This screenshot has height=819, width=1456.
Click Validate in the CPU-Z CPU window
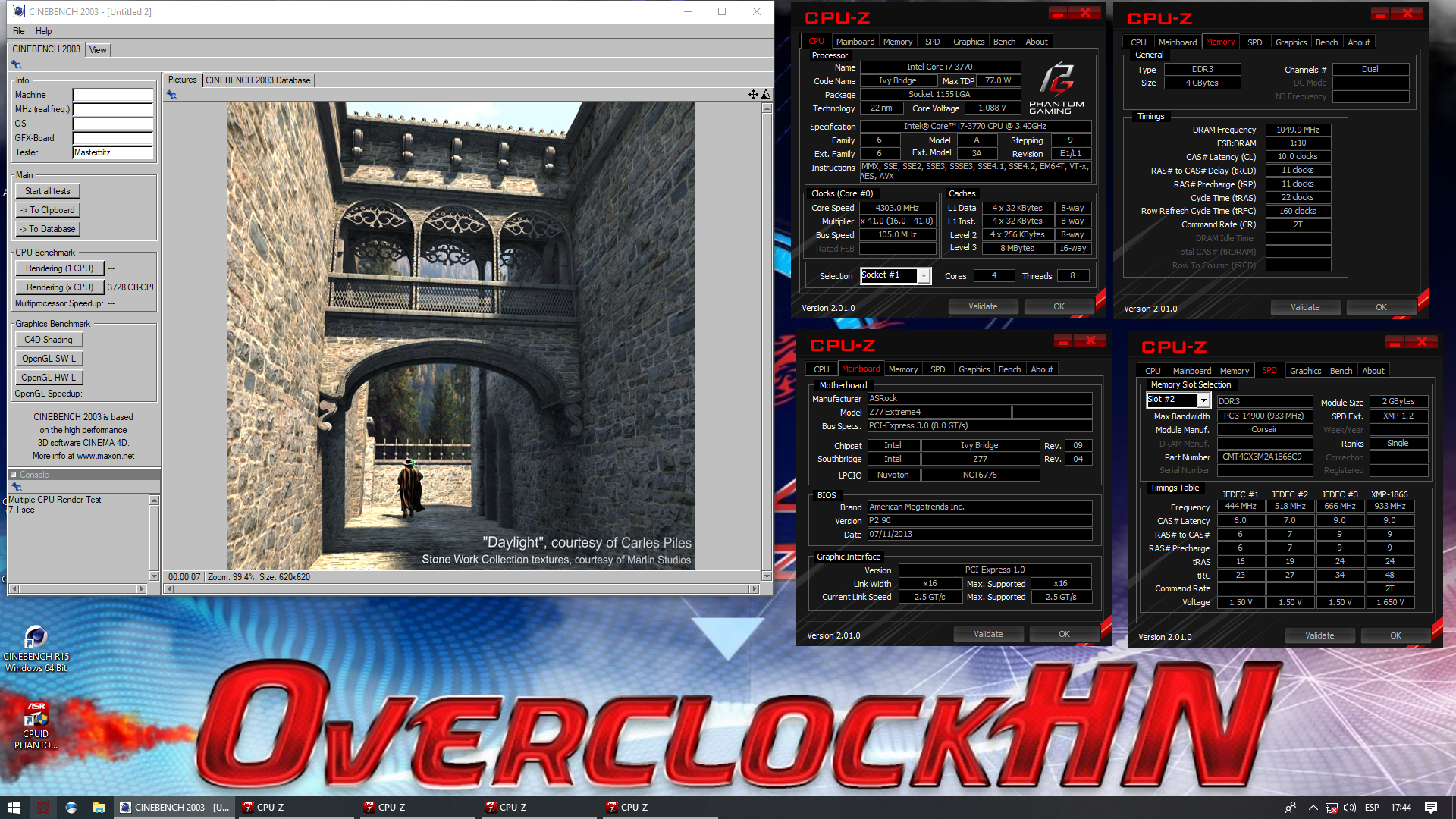(983, 306)
